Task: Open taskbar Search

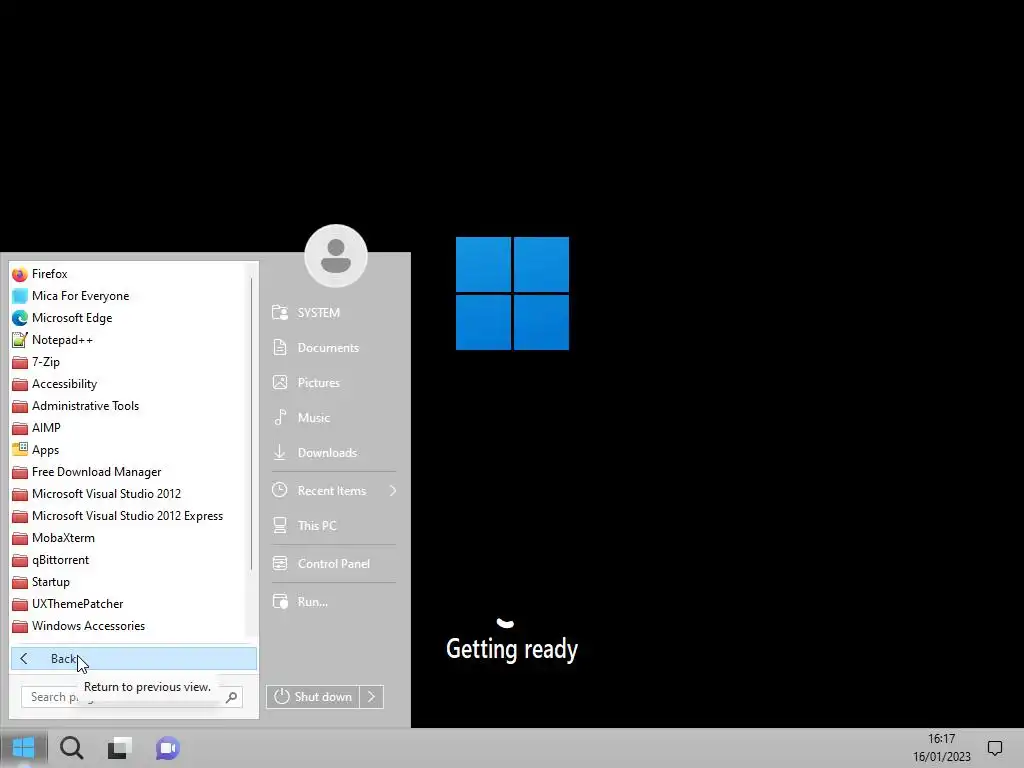Action: (71, 748)
